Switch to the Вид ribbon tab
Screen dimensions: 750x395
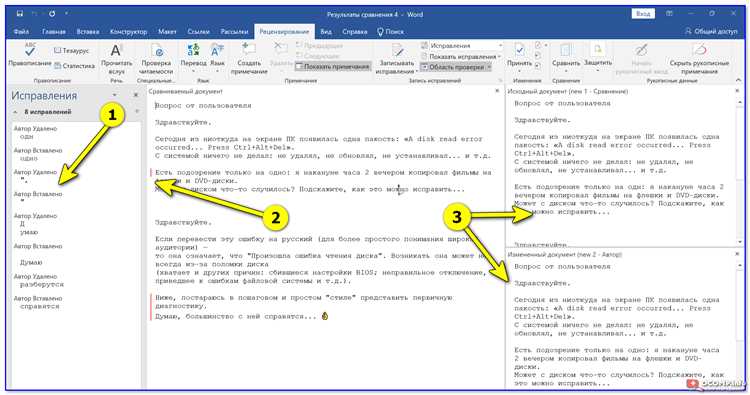coord(326,32)
